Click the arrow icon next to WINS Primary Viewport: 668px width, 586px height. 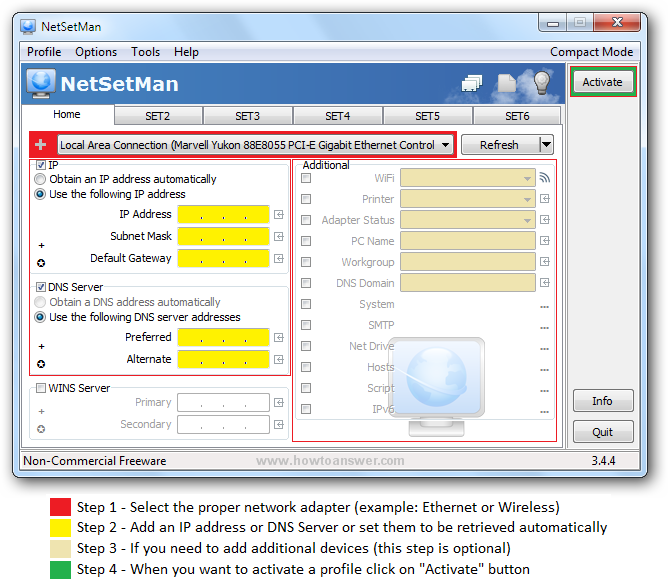pos(279,402)
